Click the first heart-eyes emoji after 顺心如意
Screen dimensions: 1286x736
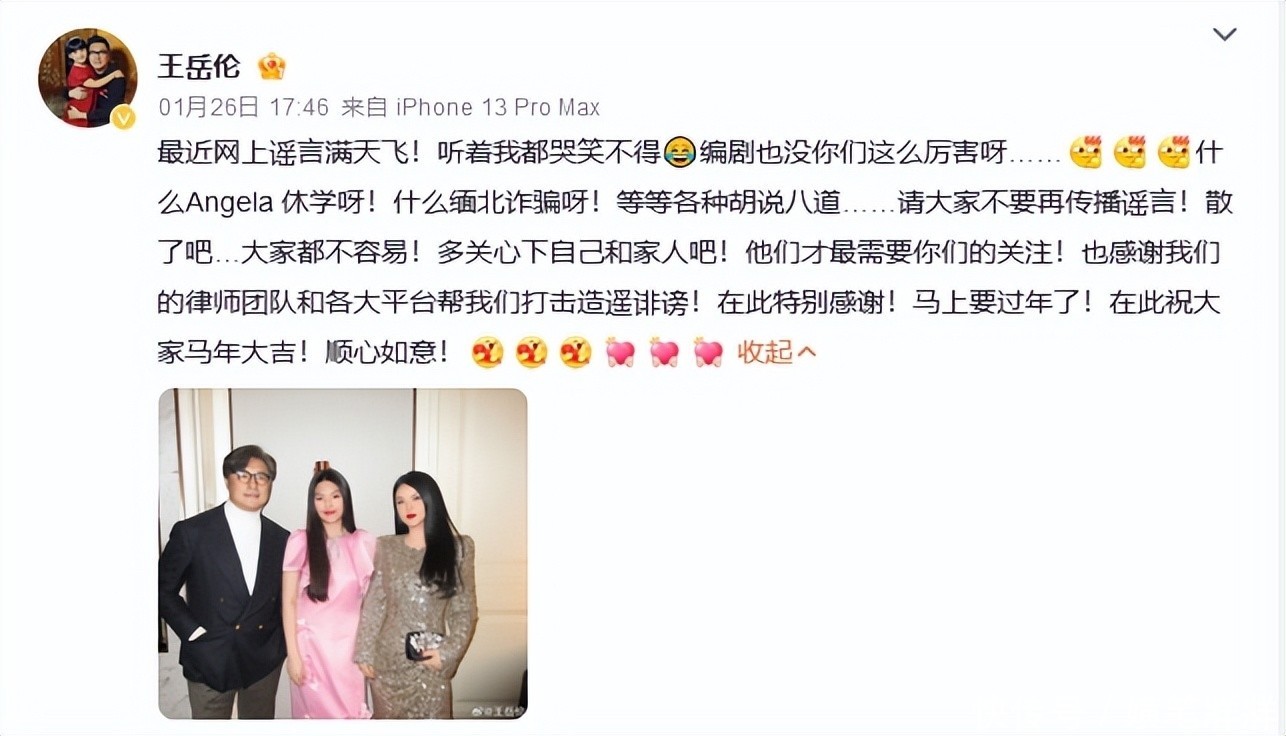tap(487, 352)
